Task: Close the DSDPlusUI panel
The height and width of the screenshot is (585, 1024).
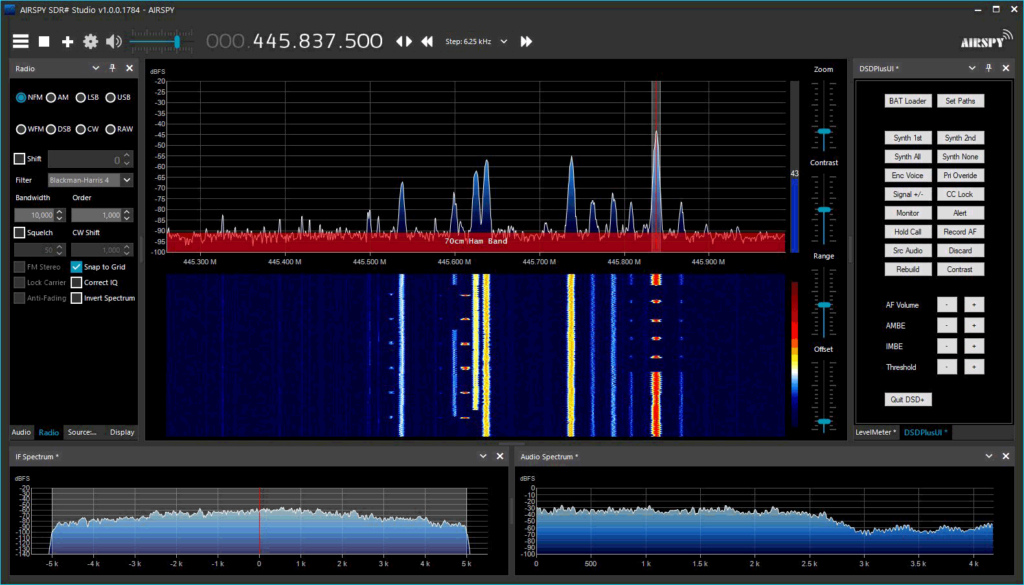Action: pos(1006,68)
